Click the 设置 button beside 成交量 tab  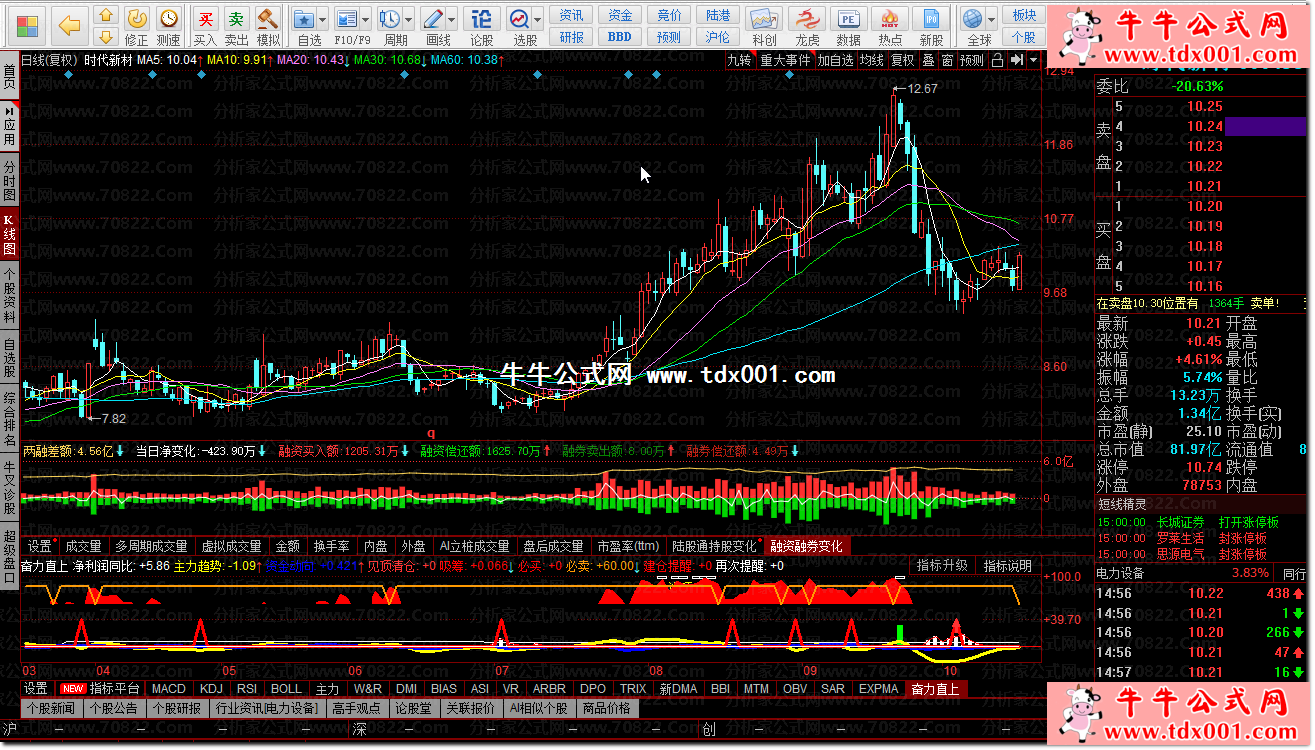tap(39, 547)
